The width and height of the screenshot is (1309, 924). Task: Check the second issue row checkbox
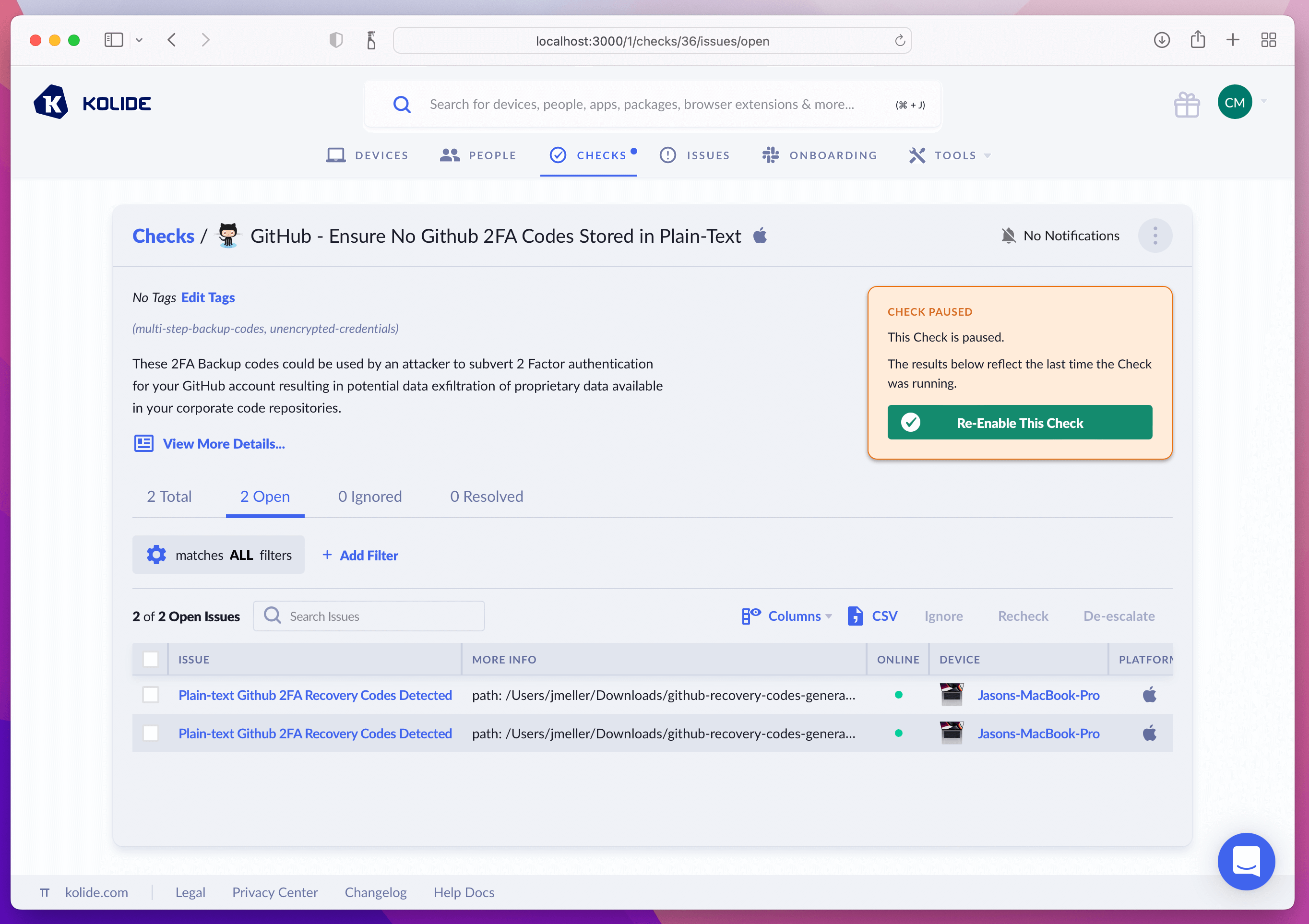coord(151,733)
